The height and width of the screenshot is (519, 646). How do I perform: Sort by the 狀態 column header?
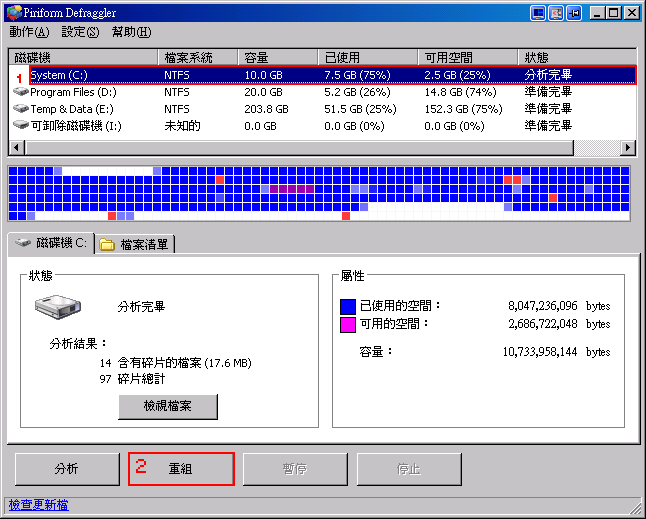point(577,57)
